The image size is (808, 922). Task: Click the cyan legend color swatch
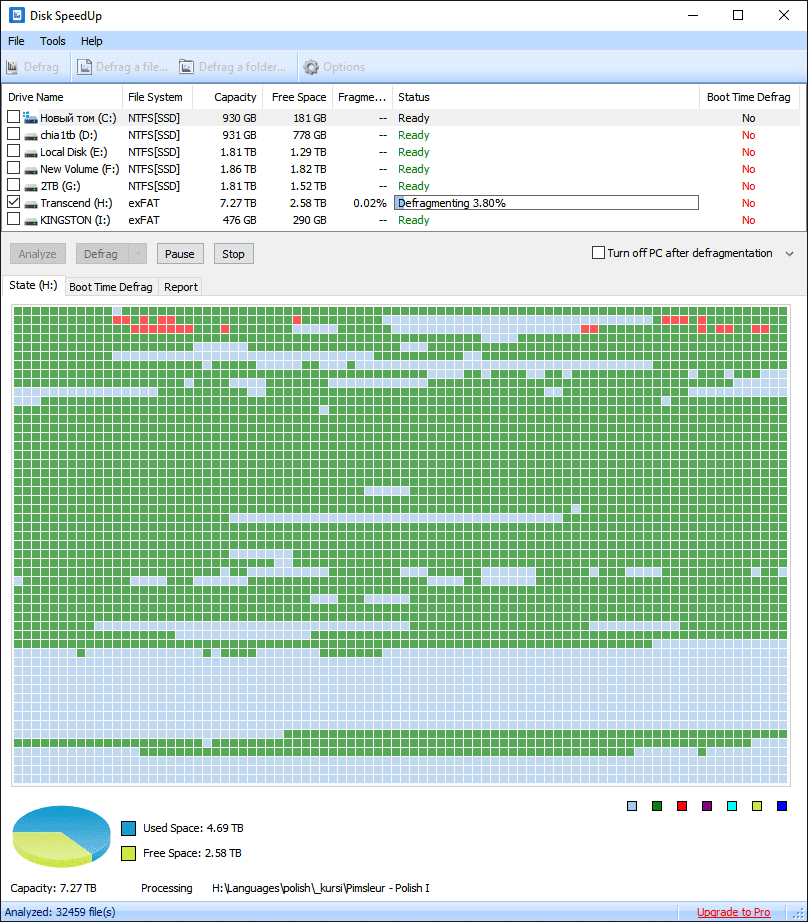tap(732, 806)
